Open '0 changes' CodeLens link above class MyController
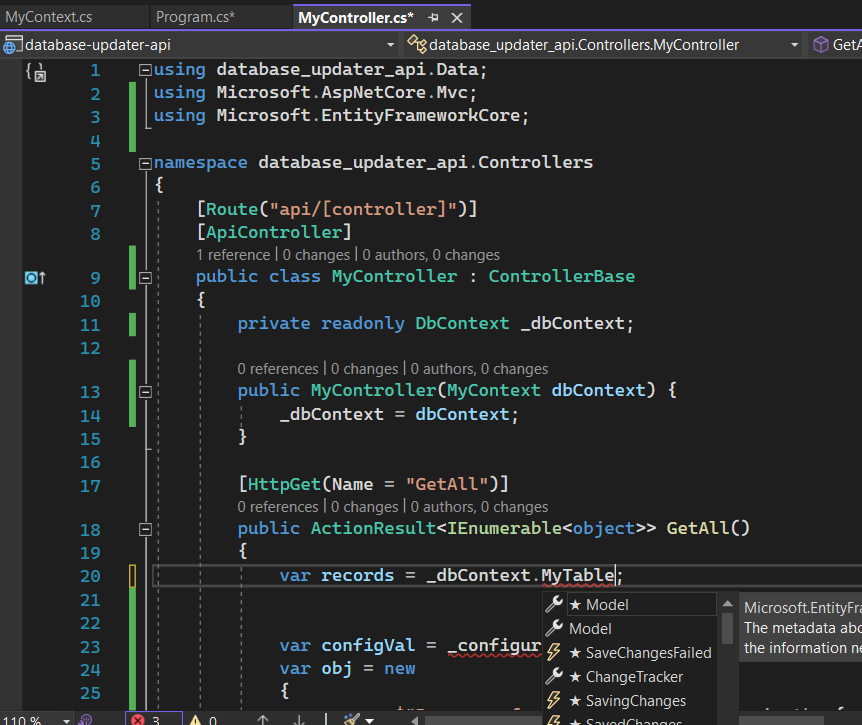 pos(316,255)
